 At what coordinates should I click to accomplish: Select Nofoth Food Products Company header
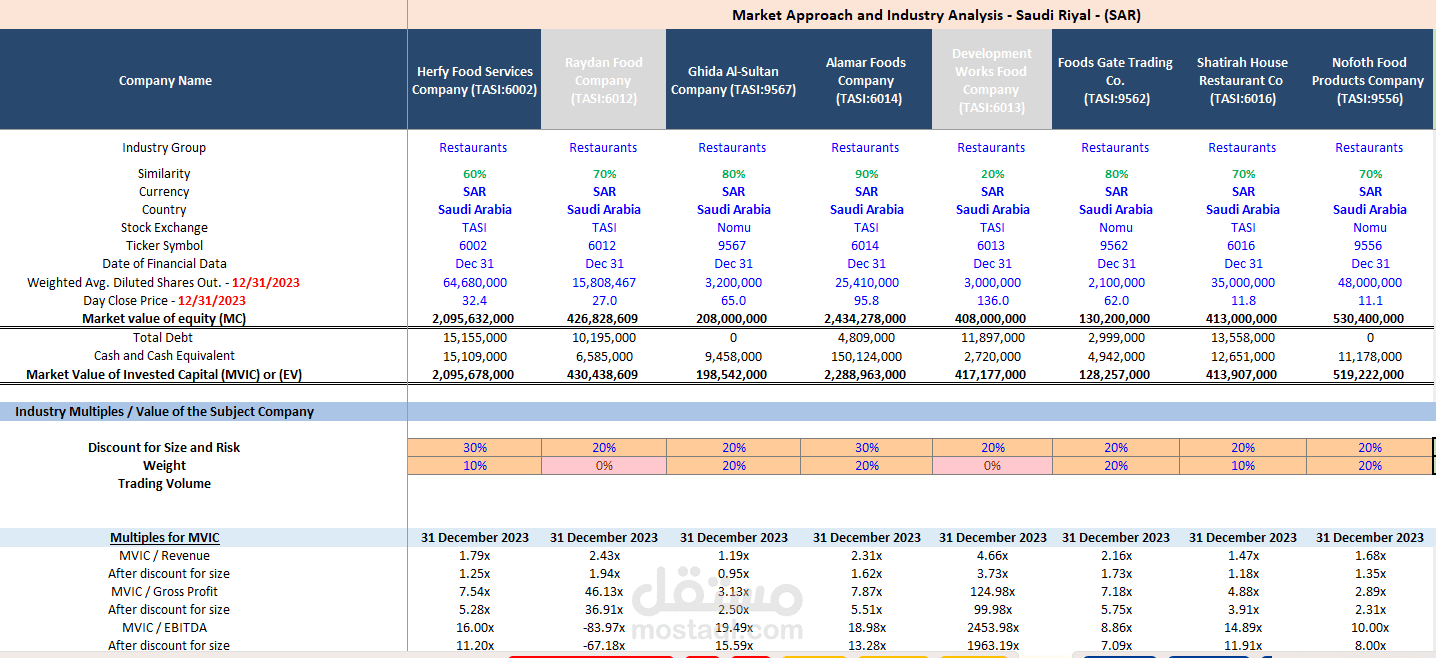(1369, 80)
